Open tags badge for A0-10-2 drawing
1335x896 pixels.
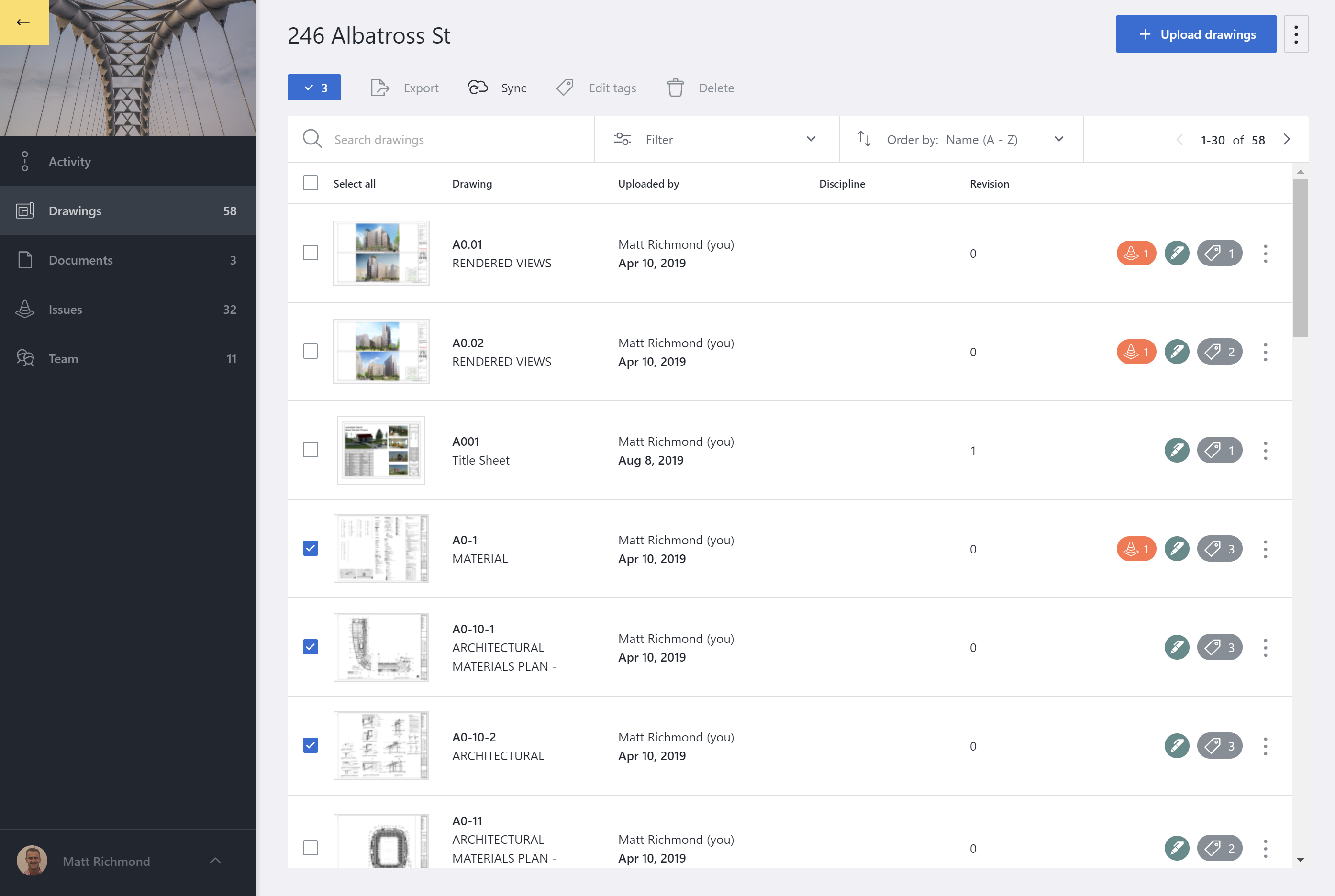(x=1220, y=746)
